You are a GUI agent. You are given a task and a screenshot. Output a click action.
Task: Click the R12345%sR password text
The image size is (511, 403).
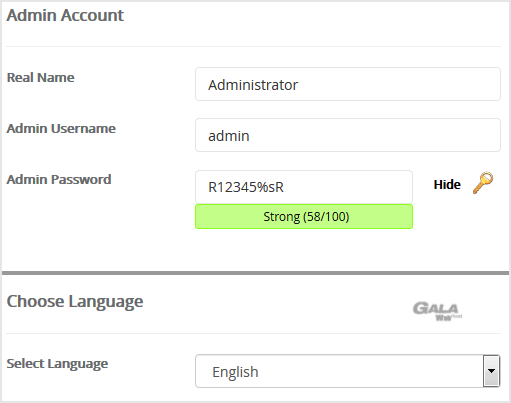246,187
